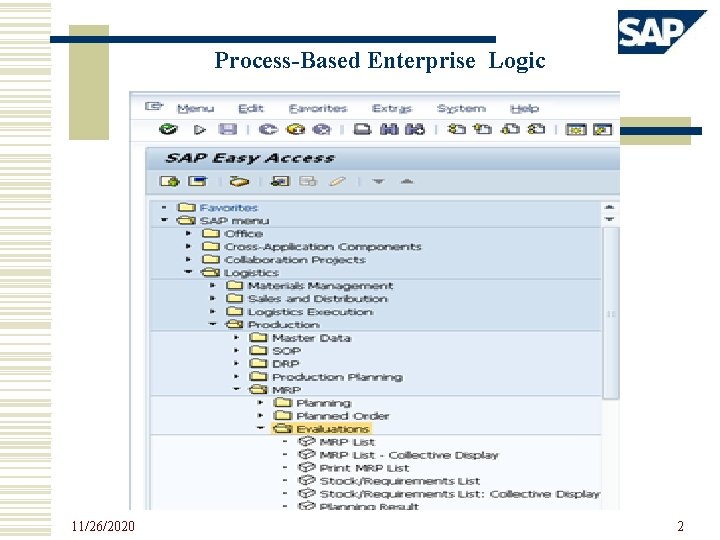
Task: Expand the Favorites folder arrow
Action: (164, 208)
